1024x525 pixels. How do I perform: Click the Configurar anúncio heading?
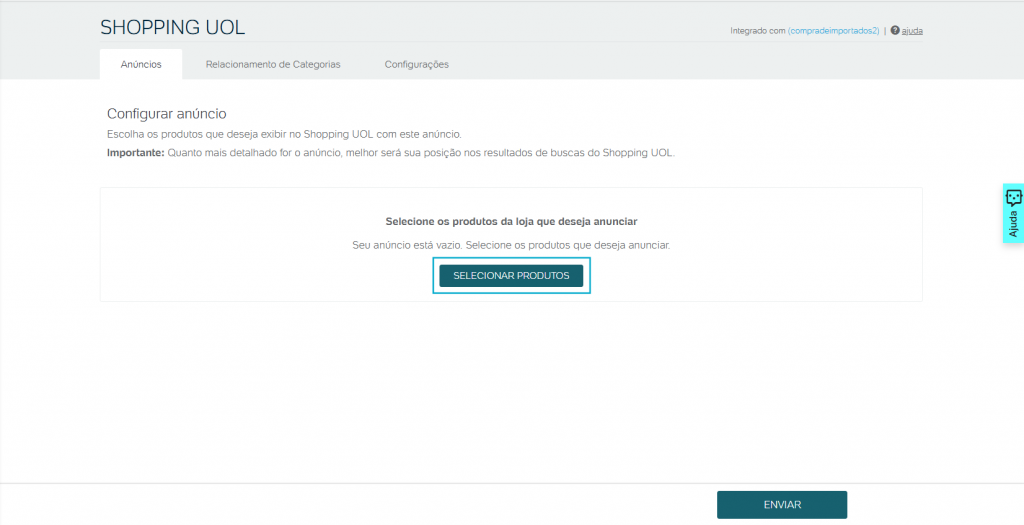pyautogui.click(x=167, y=114)
